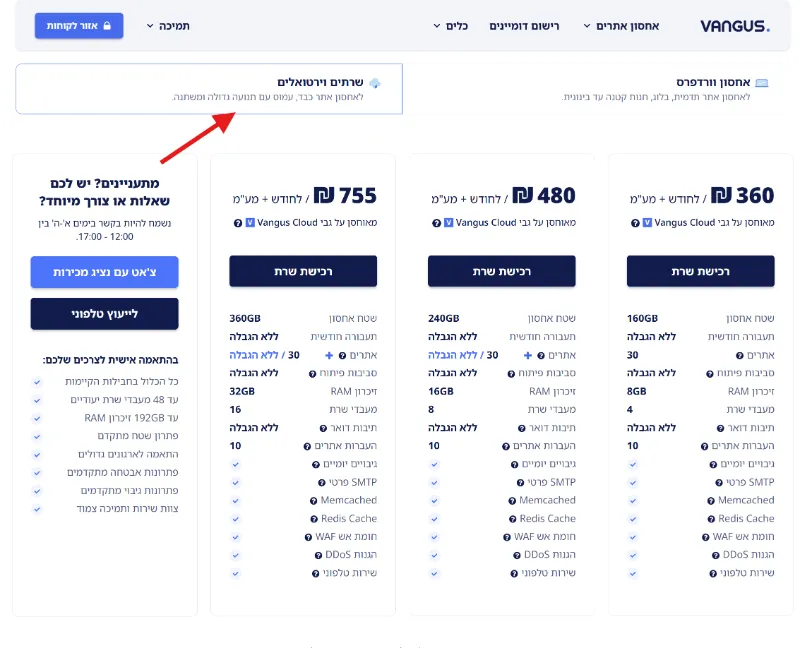Open the אזור לקוחות customer area
Image resolution: width=800 pixels, height=648 pixels.
(x=79, y=26)
